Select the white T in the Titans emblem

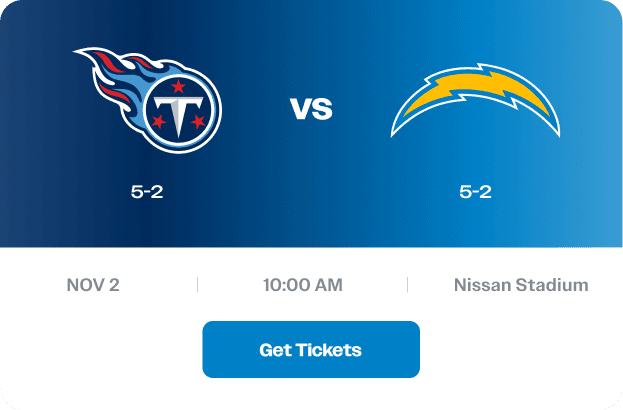pos(178,115)
